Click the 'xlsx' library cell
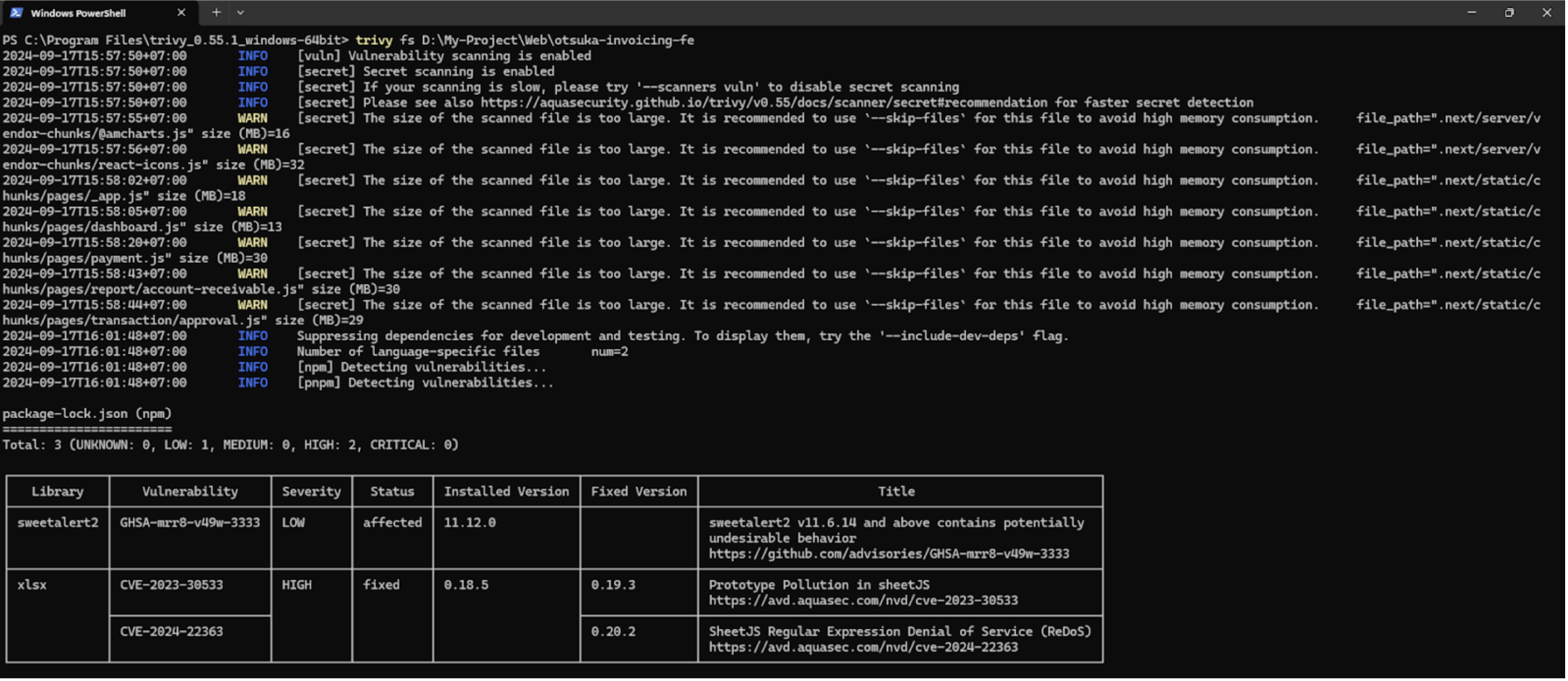The image size is (1568, 681). [x=32, y=585]
